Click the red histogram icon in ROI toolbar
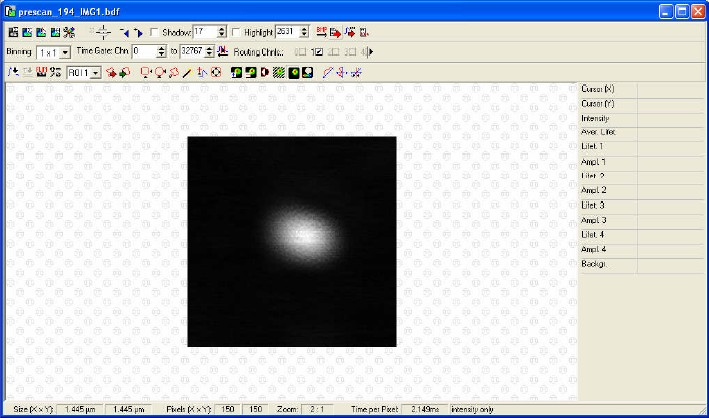The width and height of the screenshot is (709, 418). click(42, 72)
